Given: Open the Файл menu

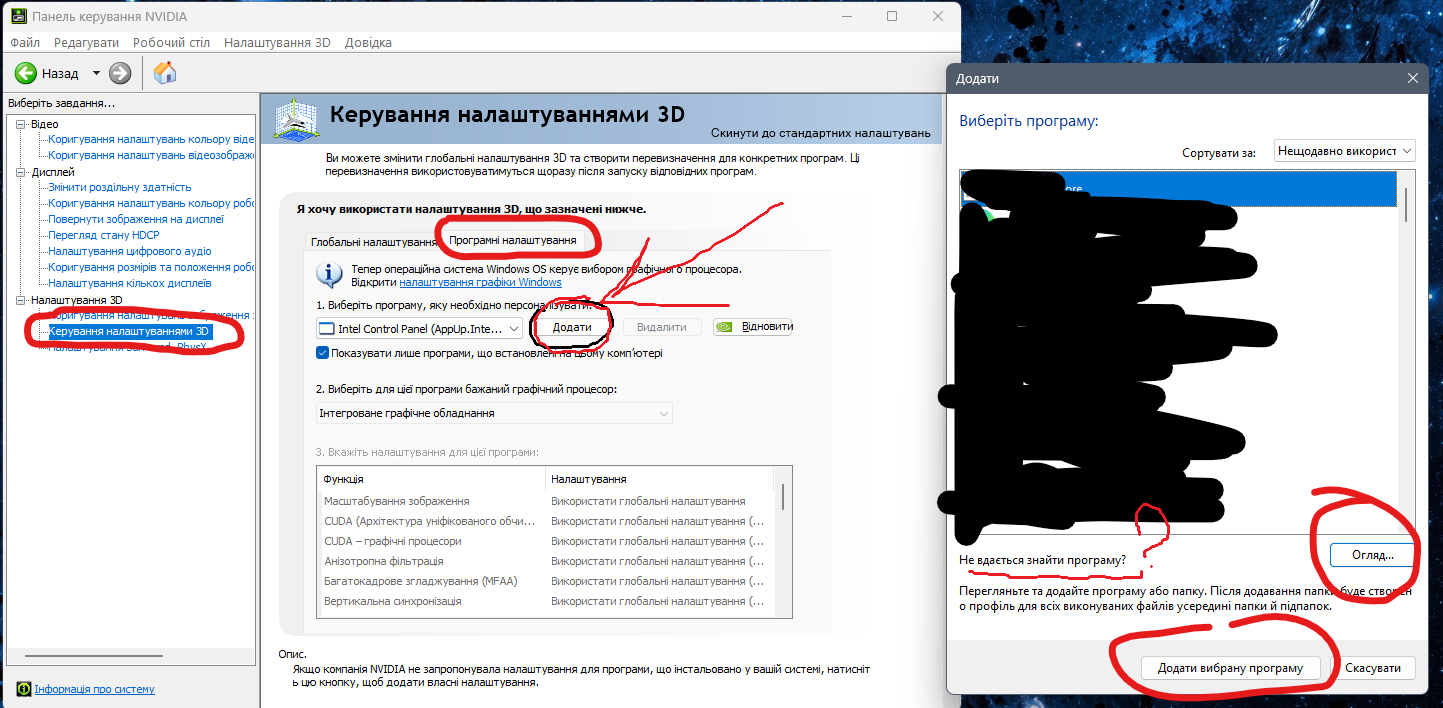Looking at the screenshot, I should [25, 43].
